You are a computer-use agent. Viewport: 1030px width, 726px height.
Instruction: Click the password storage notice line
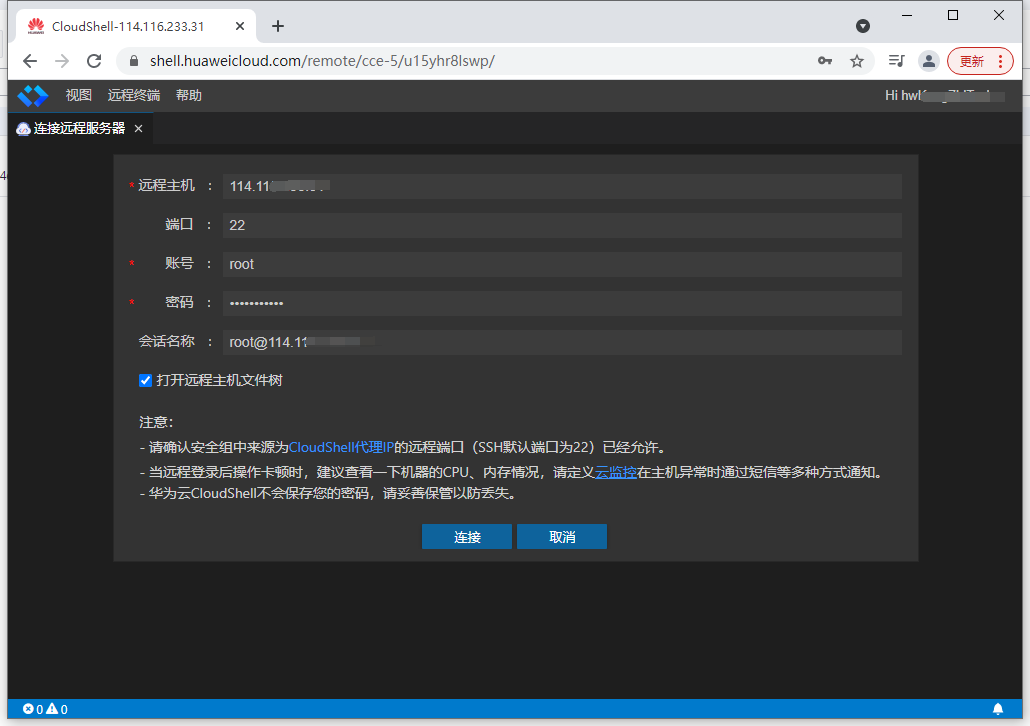coord(330,493)
